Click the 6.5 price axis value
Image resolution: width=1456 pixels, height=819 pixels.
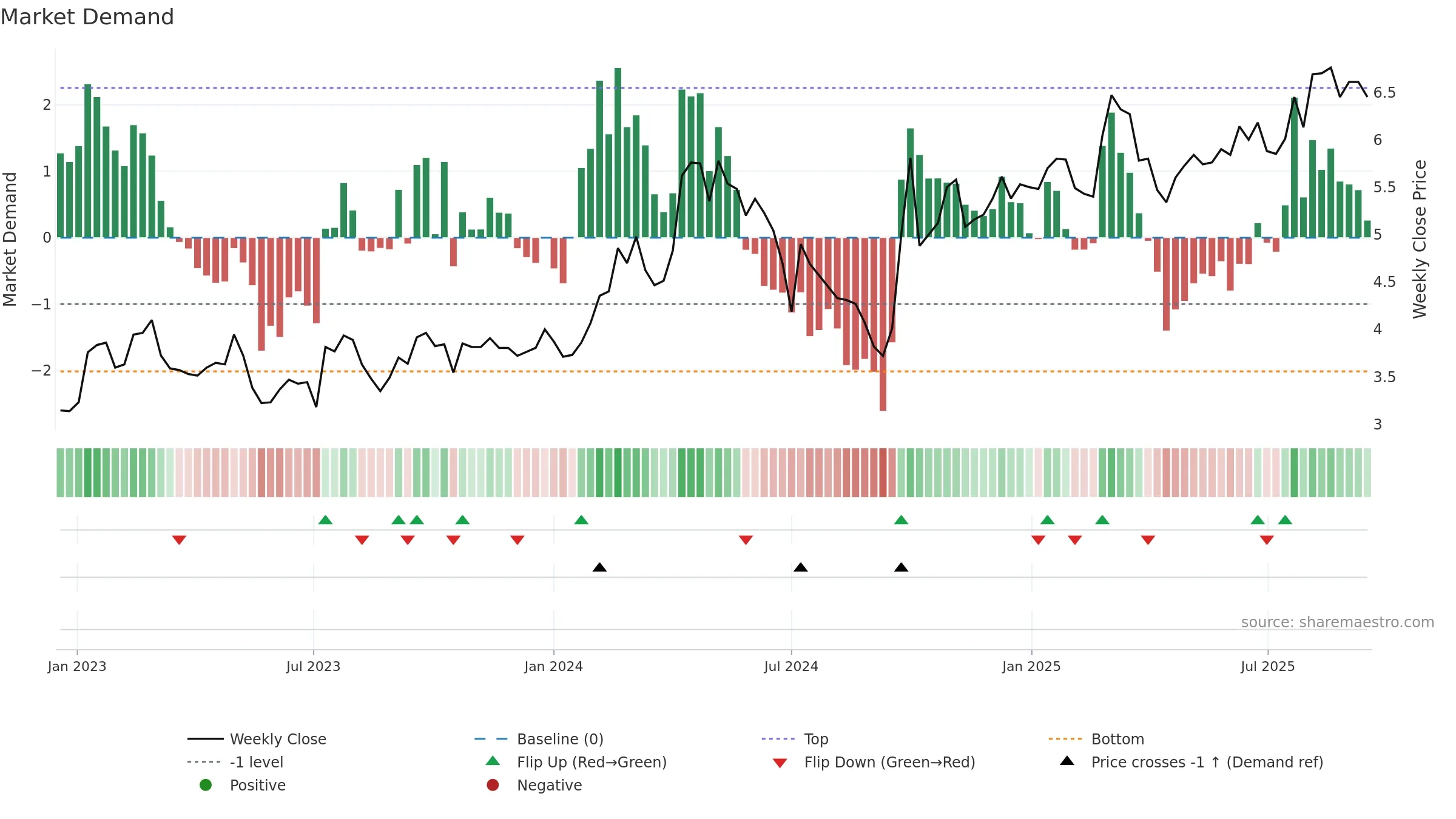pyautogui.click(x=1385, y=93)
